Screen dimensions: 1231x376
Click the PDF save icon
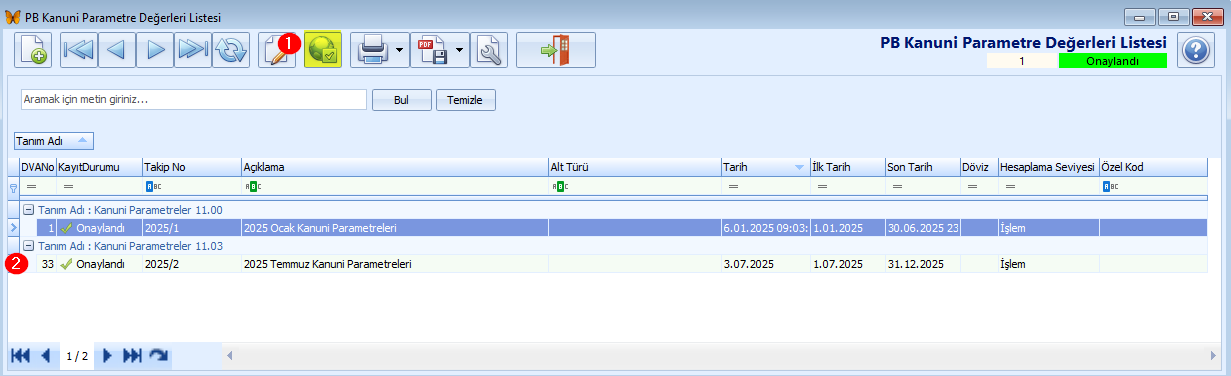tap(431, 50)
